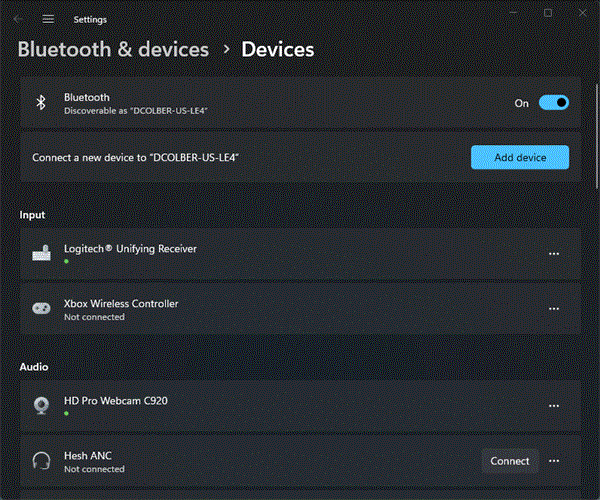Click the breadcrumb chevron separator
Image resolution: width=600 pixels, height=500 pixels.
pos(227,49)
